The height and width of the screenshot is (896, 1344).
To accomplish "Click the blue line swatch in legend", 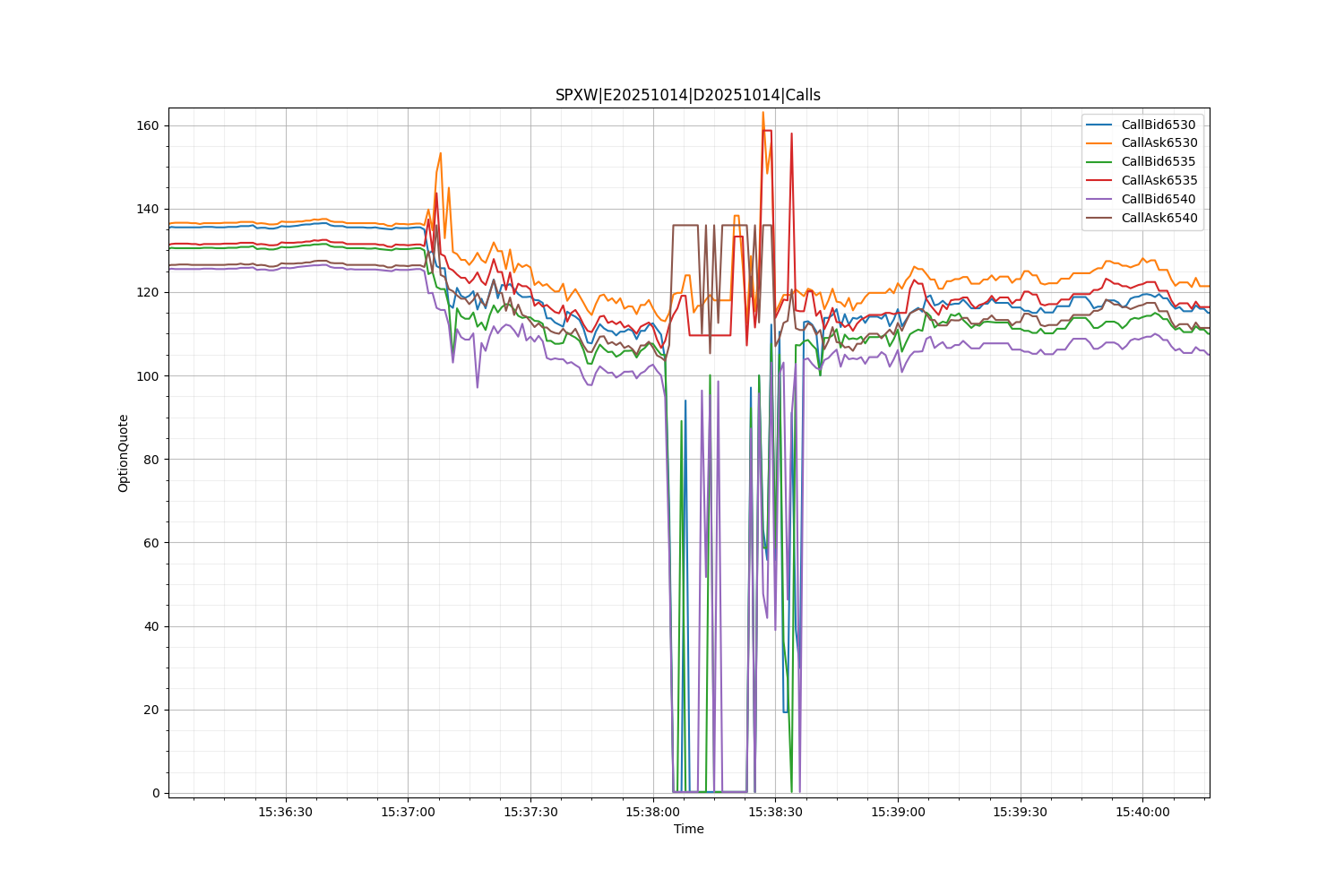I will click(1099, 125).
